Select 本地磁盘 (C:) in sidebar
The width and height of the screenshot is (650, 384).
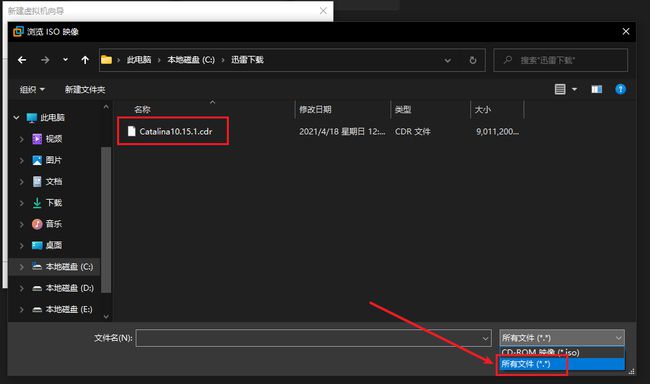pyautogui.click(x=69, y=267)
